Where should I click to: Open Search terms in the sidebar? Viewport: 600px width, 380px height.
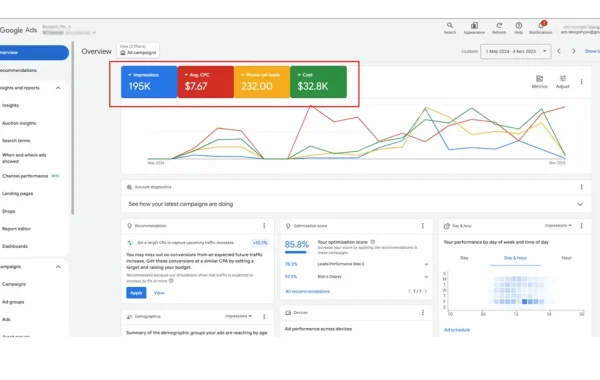pyautogui.click(x=16, y=141)
